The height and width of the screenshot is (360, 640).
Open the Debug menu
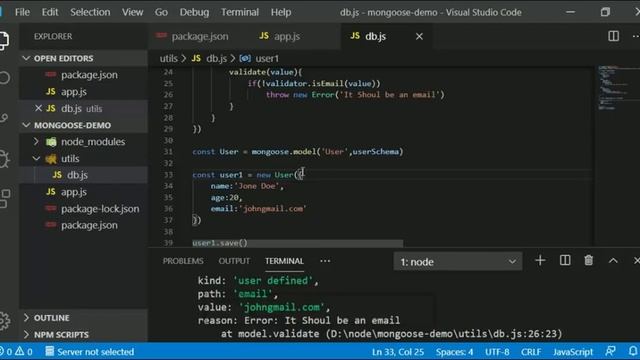[194, 12]
